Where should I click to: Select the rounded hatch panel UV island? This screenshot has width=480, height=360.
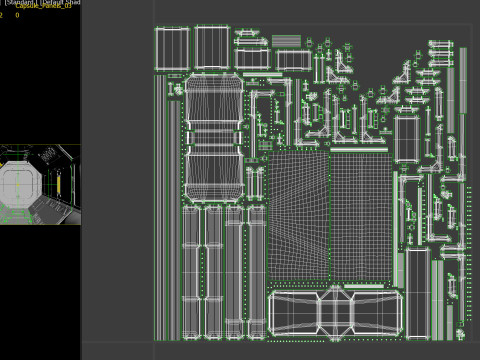tap(214, 138)
